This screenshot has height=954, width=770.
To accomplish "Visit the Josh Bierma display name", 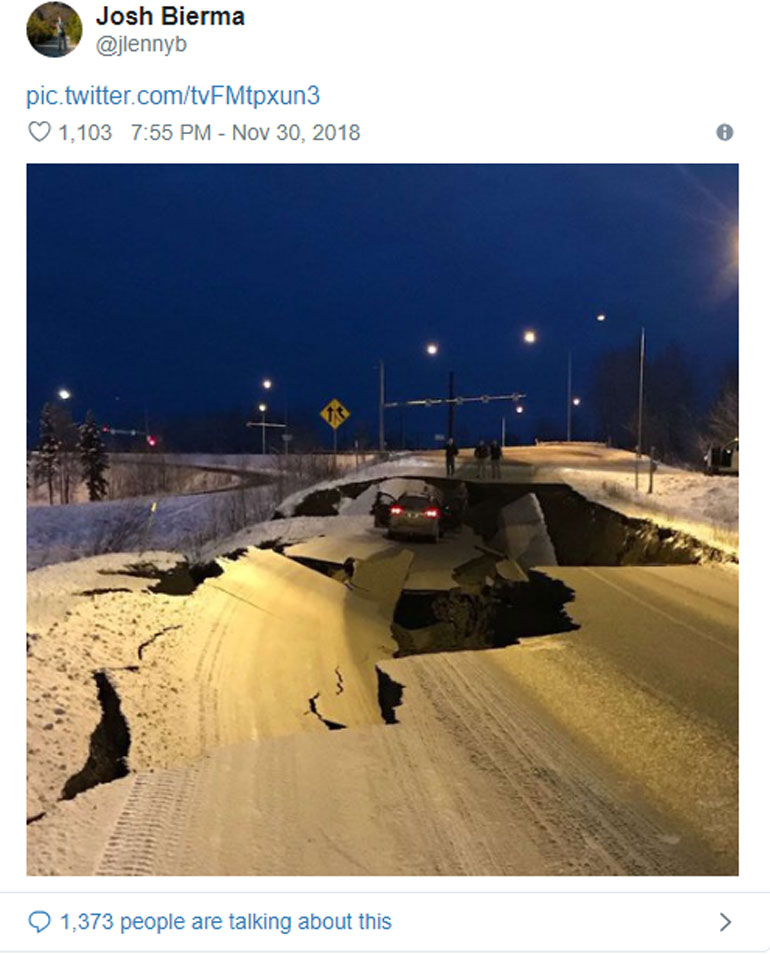I will click(x=170, y=16).
